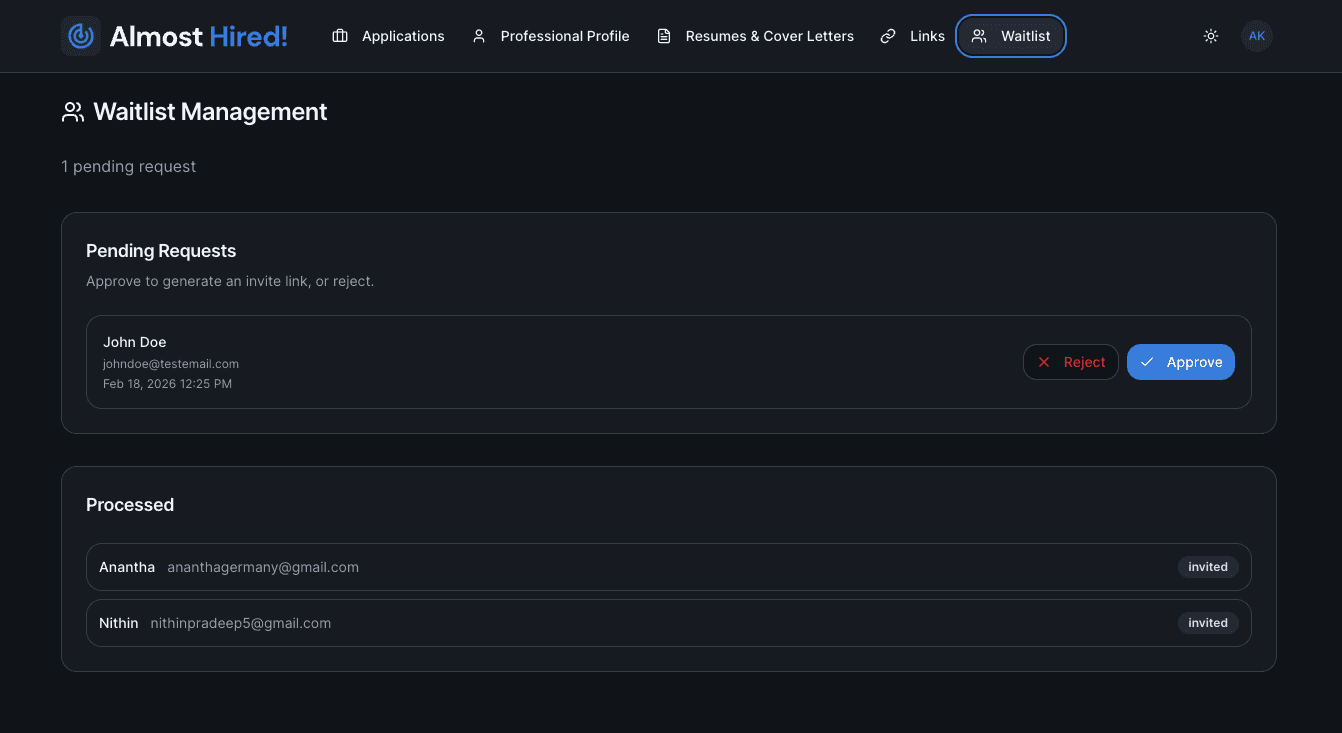This screenshot has width=1342, height=733.
Task: Click the Almost Hired! brand title link
Action: pos(199,36)
